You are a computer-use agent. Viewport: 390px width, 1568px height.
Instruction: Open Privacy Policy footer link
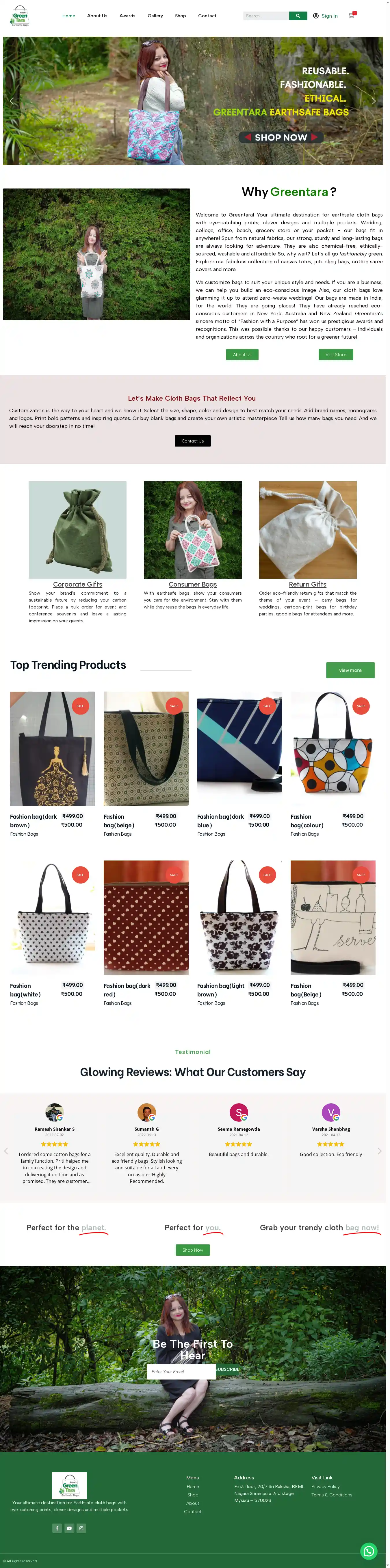325,1486
